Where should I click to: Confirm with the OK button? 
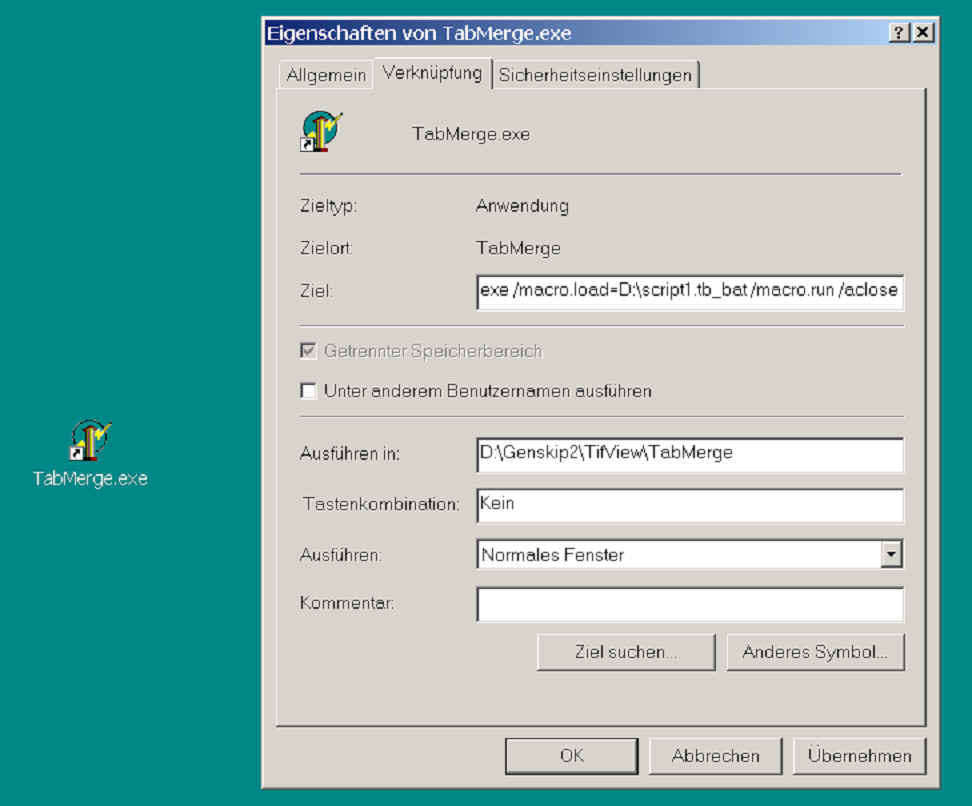tap(571, 756)
